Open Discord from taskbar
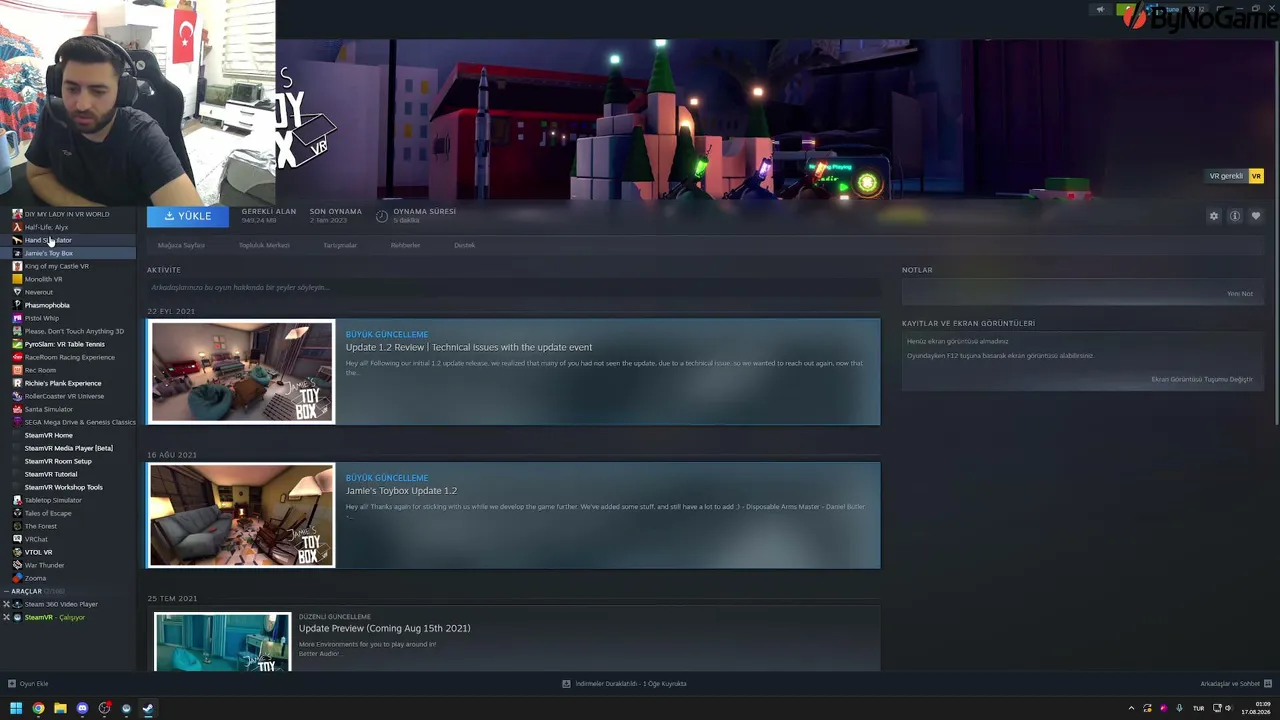 [82, 709]
